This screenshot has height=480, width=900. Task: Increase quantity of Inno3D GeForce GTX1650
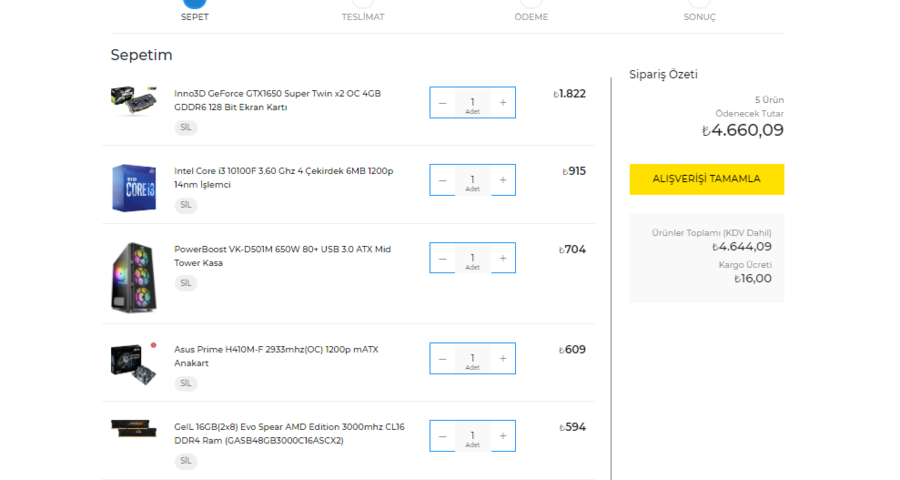click(x=503, y=103)
